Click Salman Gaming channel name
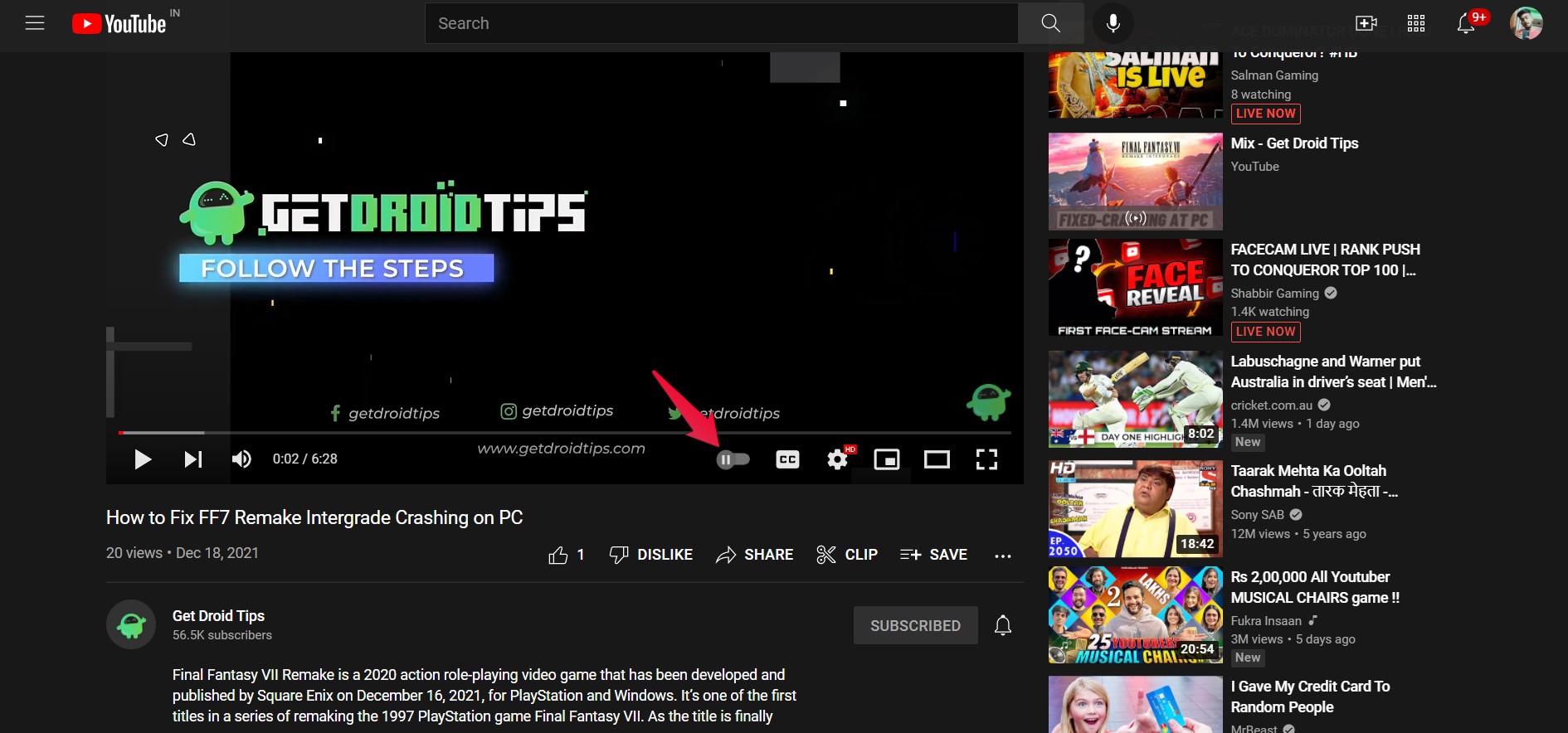The image size is (1568, 733). click(x=1274, y=75)
